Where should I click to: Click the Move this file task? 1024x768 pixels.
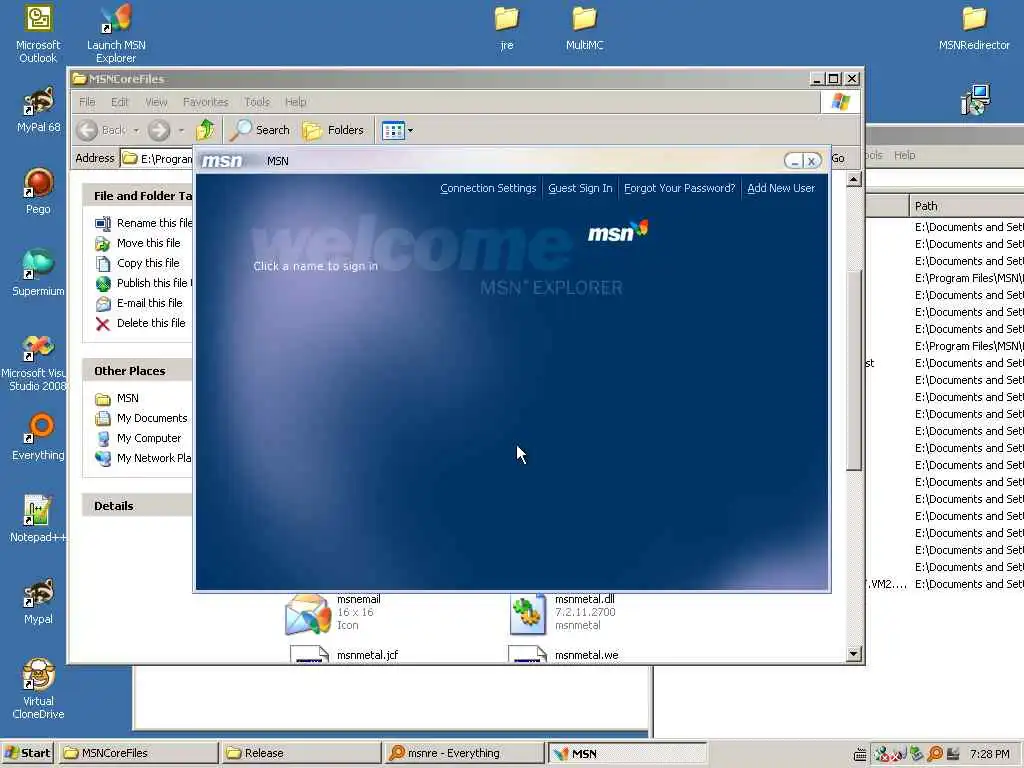coord(138,243)
